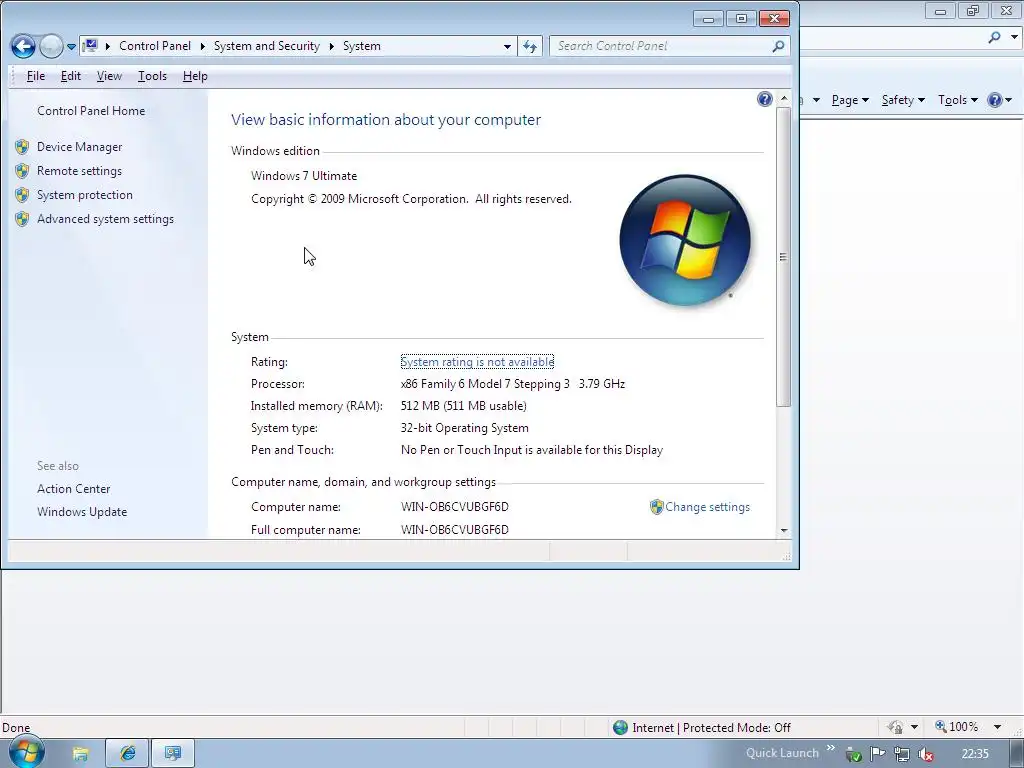
Task: Open Internet Explorer search provider dropdown
Action: coord(1014,38)
